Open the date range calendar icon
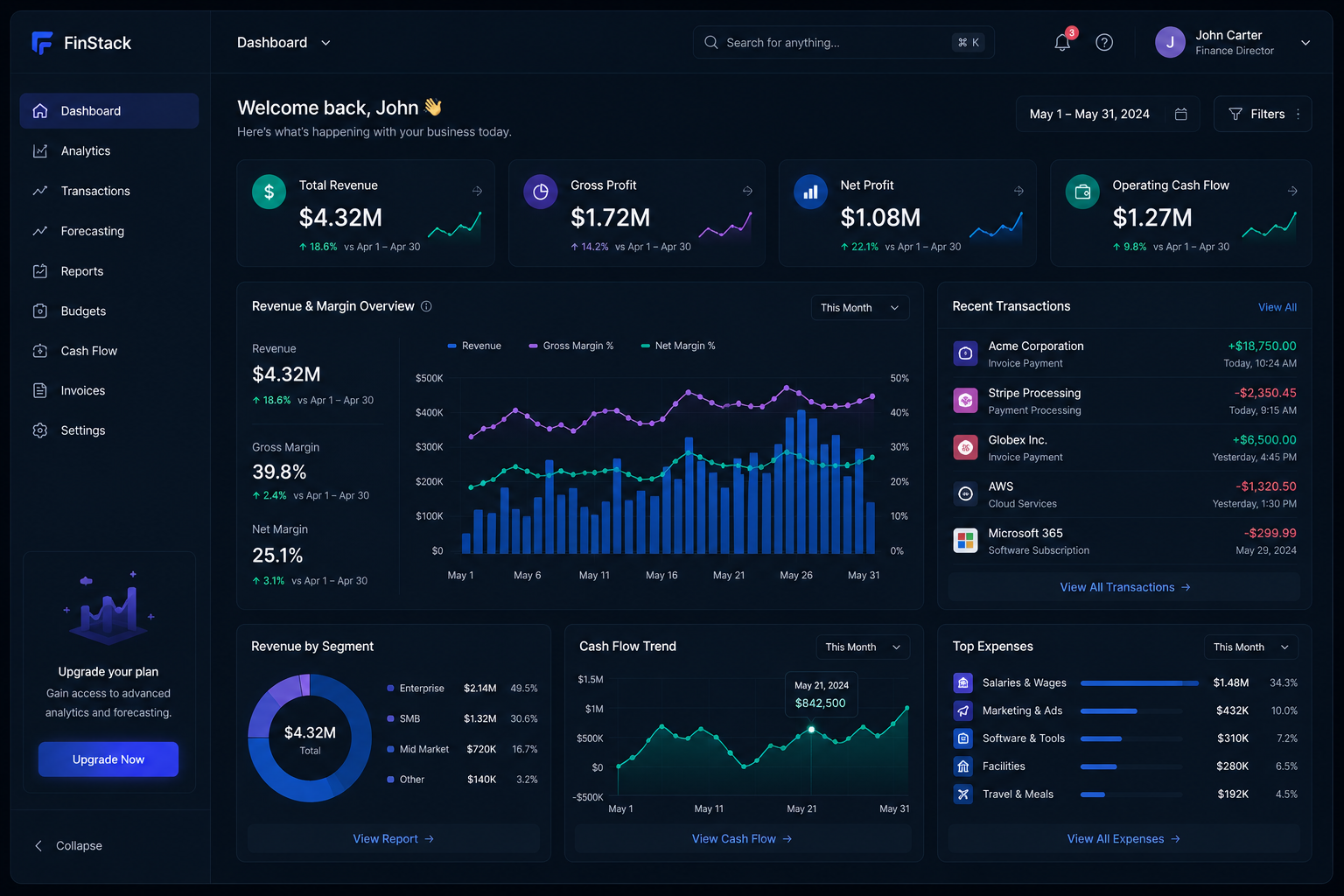This screenshot has width=1344, height=896. pyautogui.click(x=1180, y=114)
